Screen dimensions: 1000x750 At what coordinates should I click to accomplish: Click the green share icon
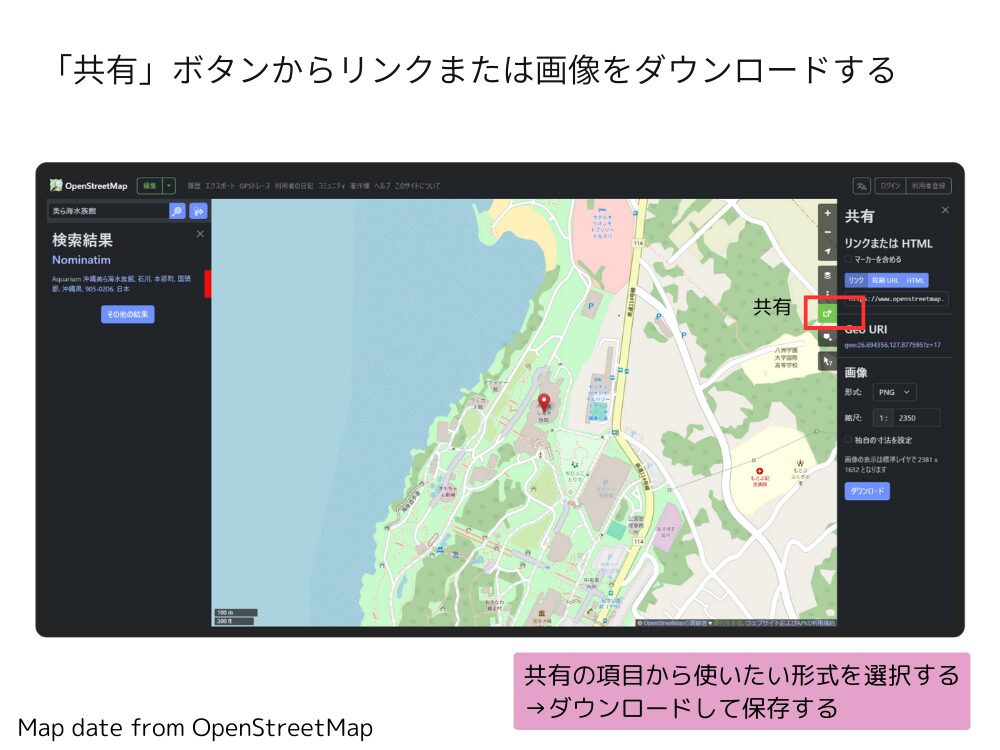(827, 314)
